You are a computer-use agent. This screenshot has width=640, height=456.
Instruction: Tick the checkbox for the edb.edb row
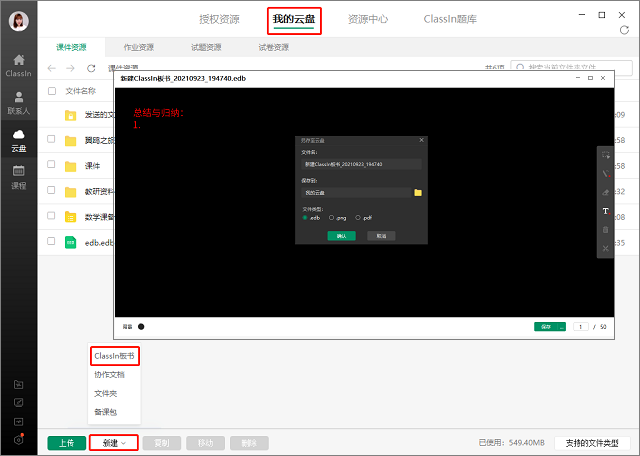(51, 241)
